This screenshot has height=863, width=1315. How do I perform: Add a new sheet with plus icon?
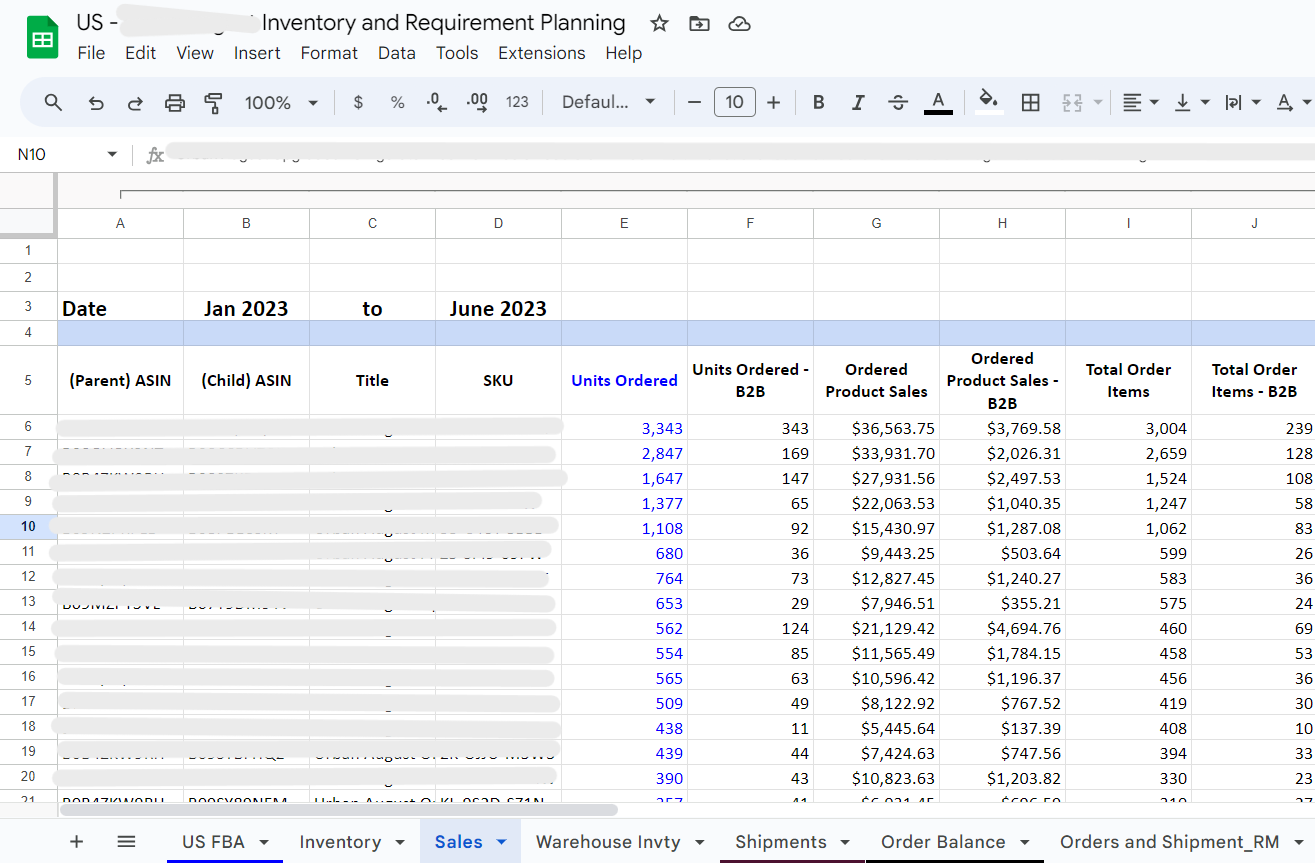77,842
